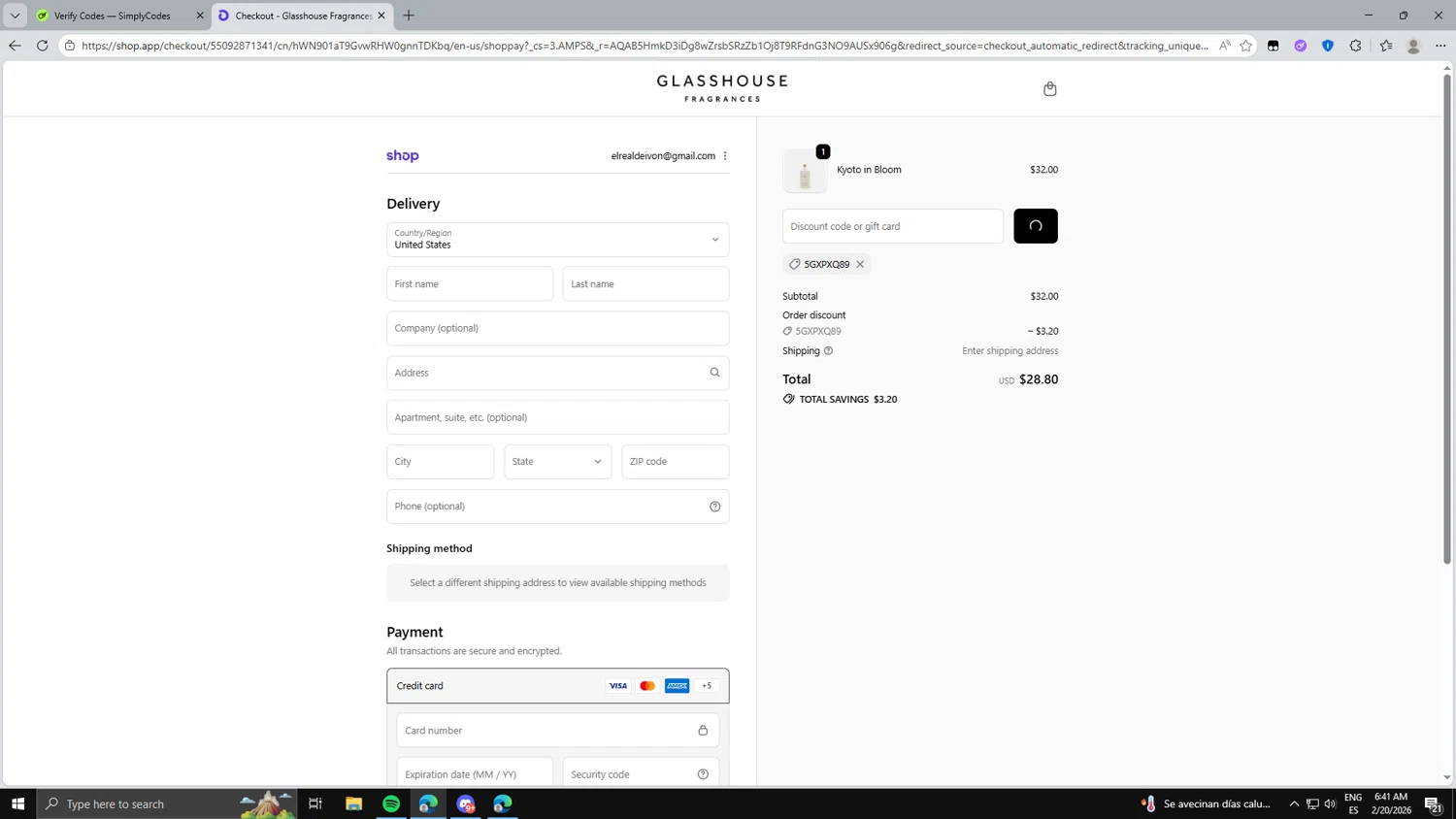
Task: Show security code help icon
Action: pos(703,774)
